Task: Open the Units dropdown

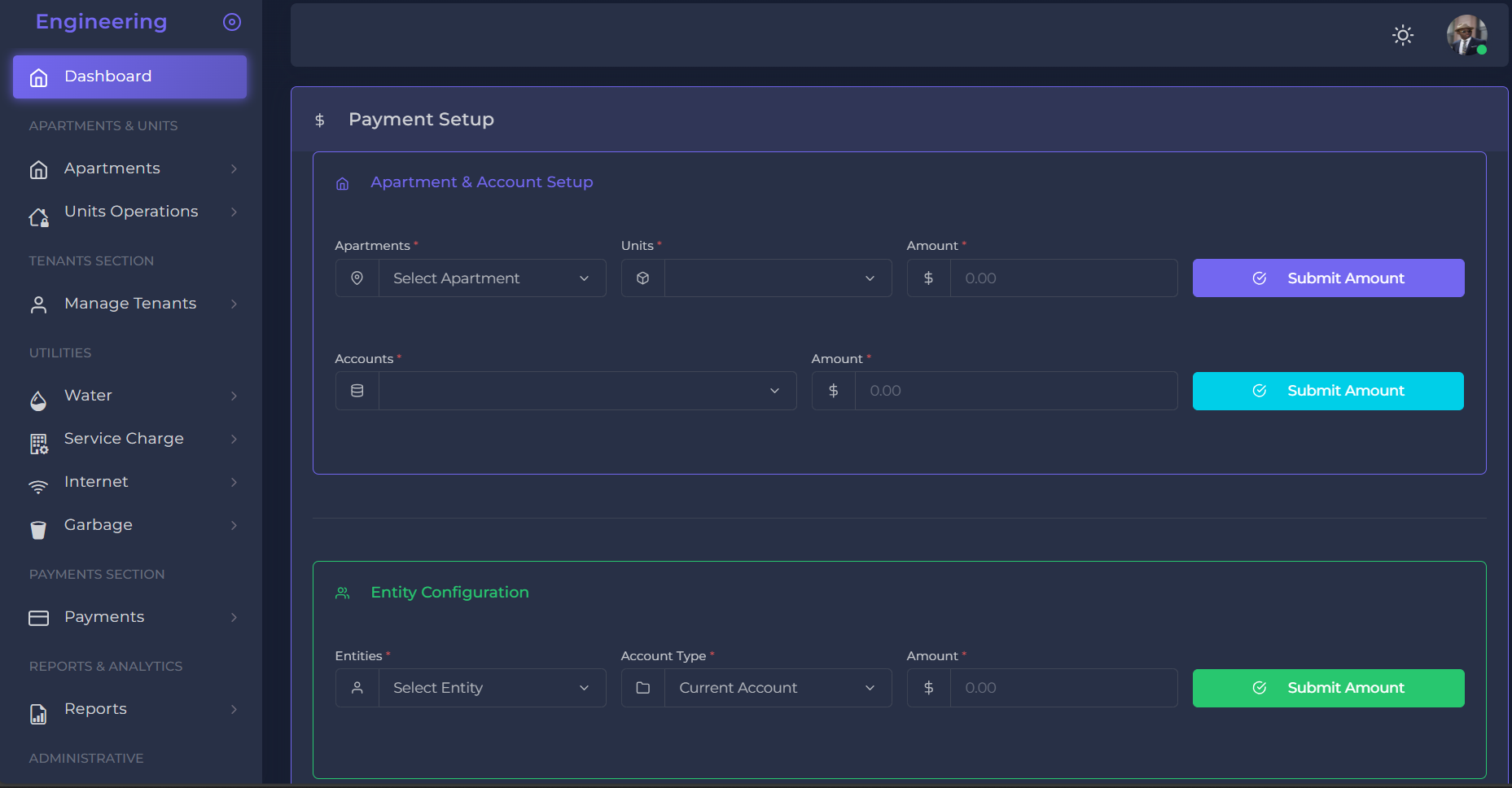Action: pos(777,278)
